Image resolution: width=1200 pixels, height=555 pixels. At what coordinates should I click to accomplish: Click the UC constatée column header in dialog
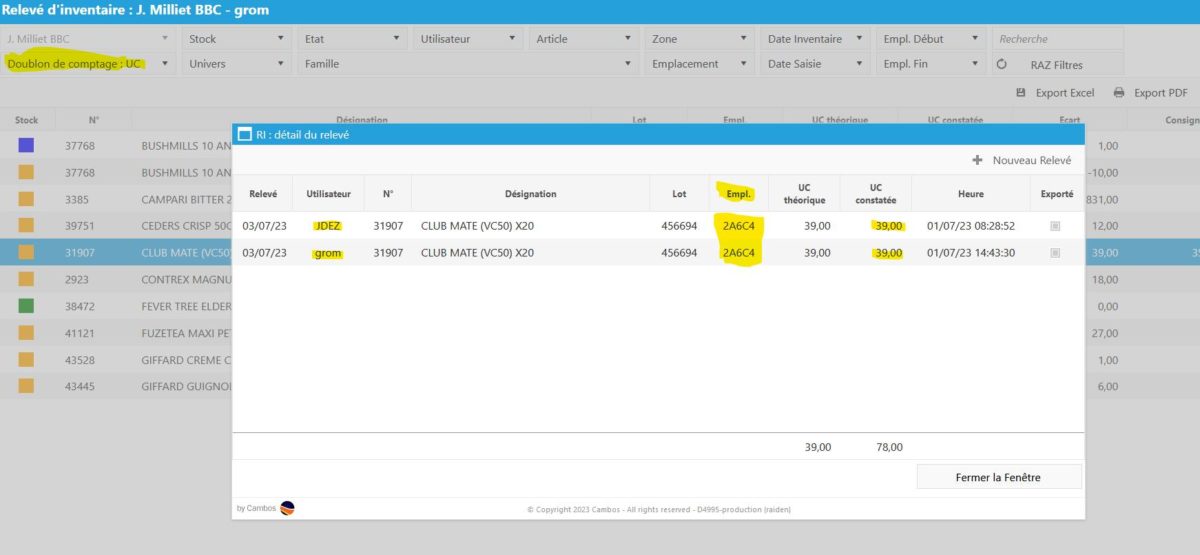tap(876, 194)
